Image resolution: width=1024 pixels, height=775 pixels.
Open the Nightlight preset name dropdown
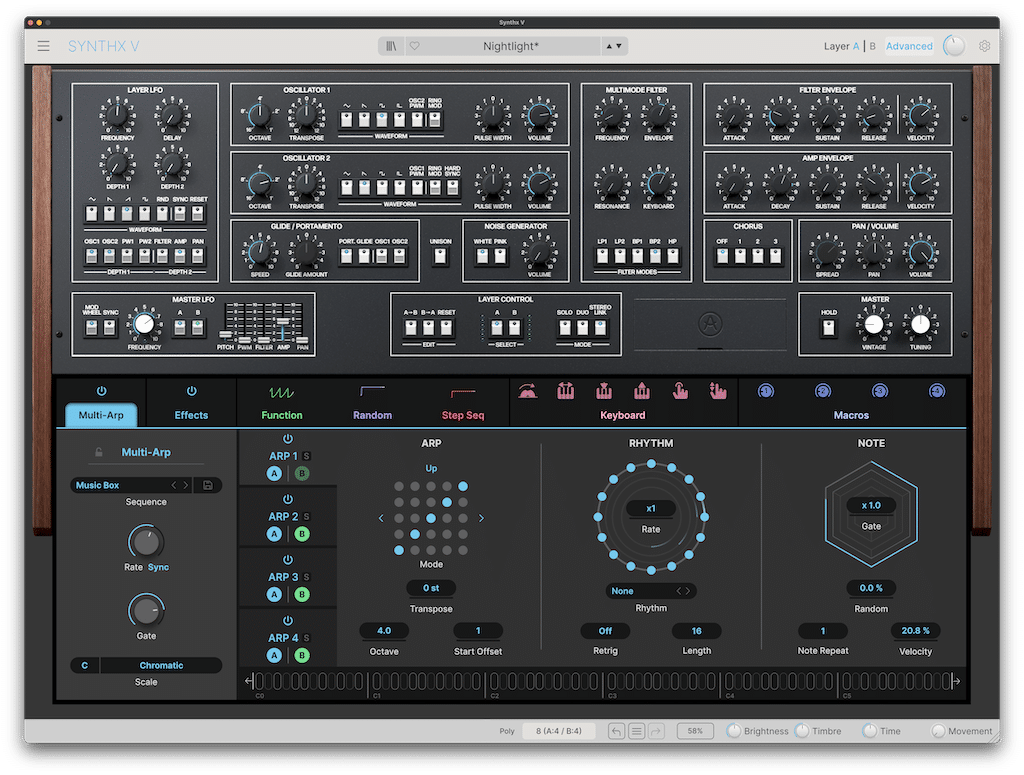tap(511, 46)
